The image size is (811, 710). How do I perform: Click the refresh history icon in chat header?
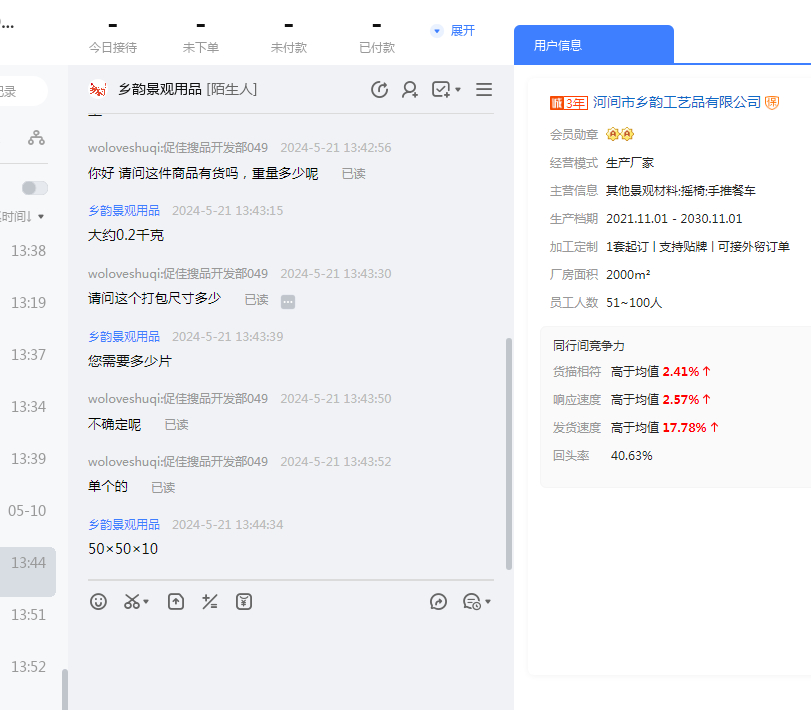point(379,90)
